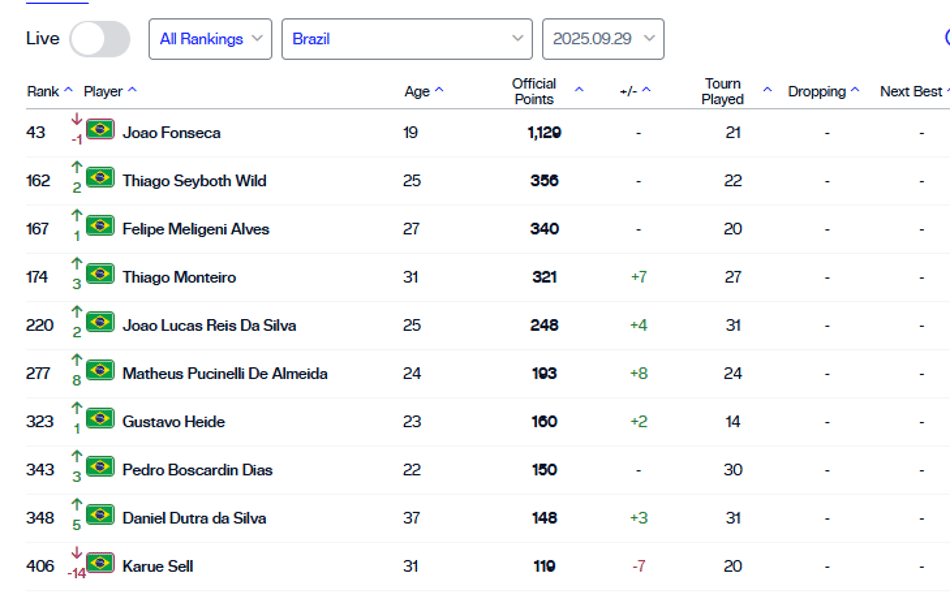Expand the 2025.09.29 date dropdown
950x603 pixels.
[x=603, y=39]
